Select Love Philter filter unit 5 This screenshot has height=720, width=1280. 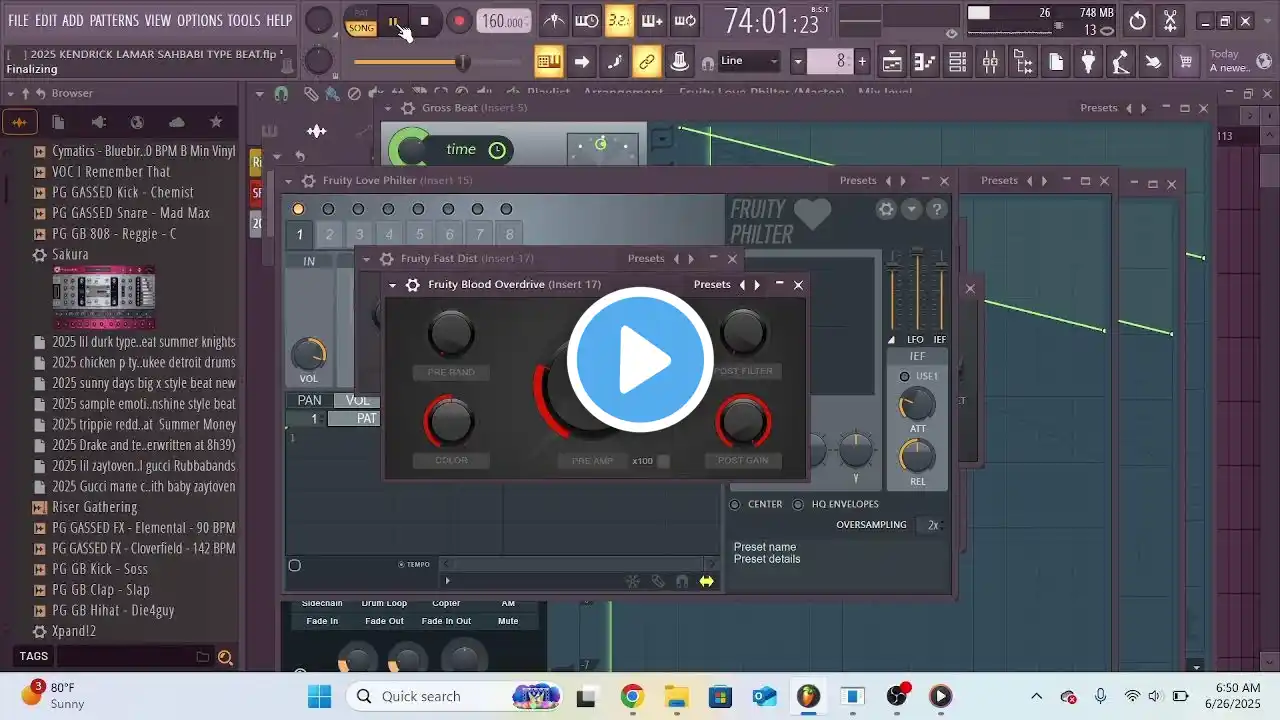pos(419,235)
